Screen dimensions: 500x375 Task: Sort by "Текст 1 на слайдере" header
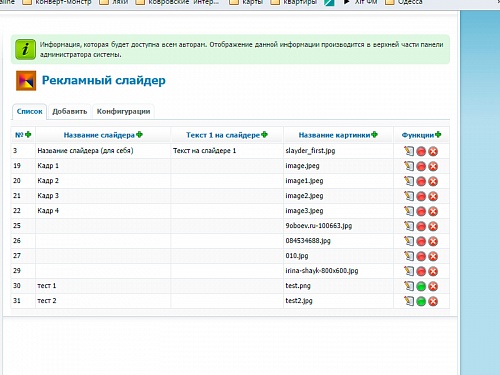coord(223,135)
